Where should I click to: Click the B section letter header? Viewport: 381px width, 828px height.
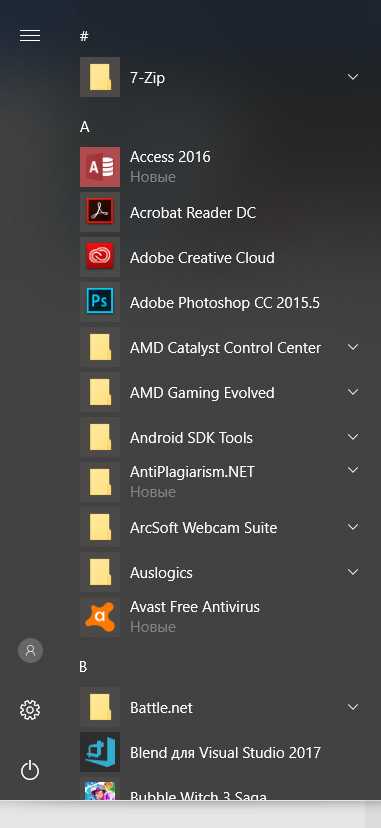pyautogui.click(x=83, y=667)
